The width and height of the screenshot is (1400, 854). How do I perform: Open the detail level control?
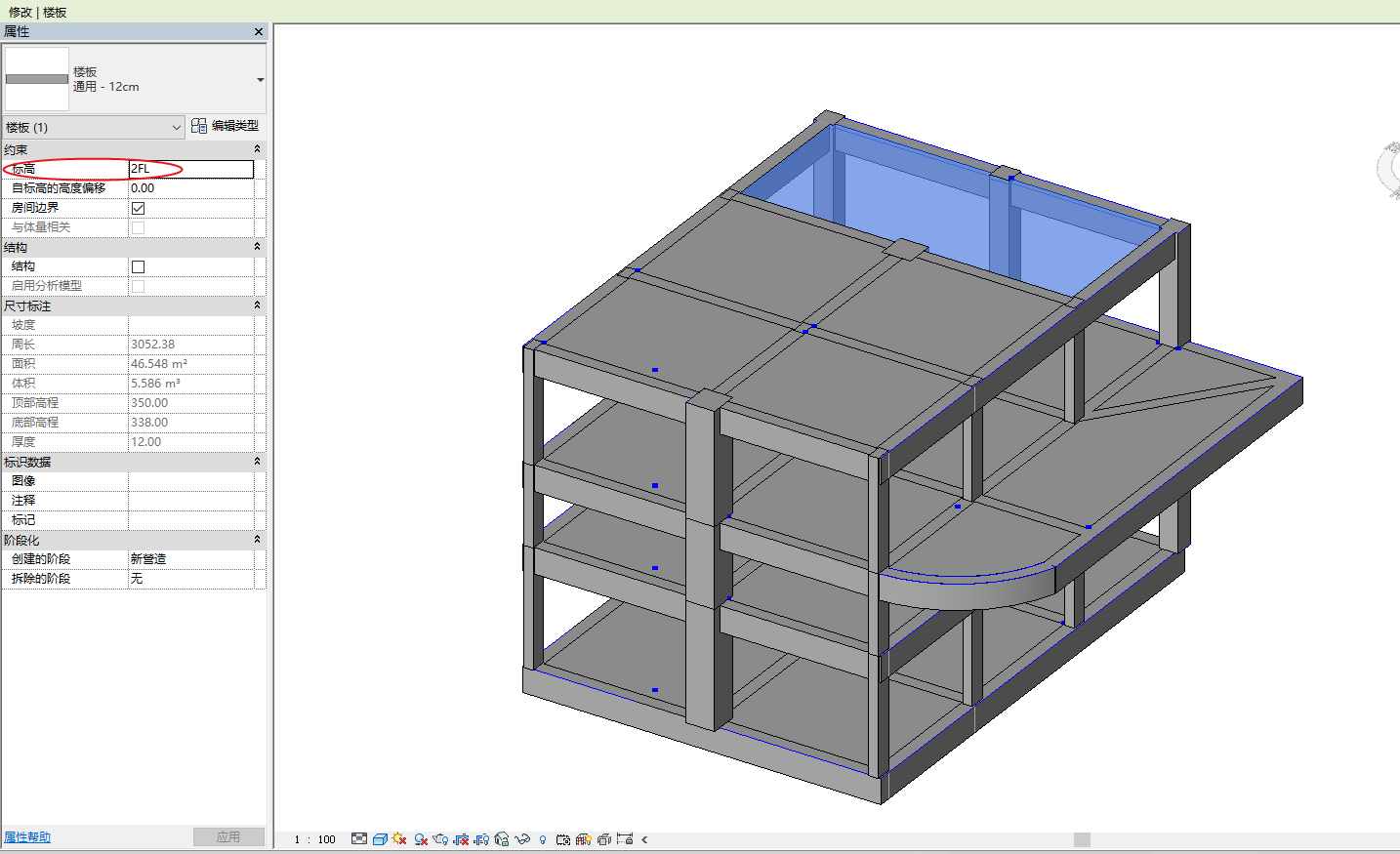point(357,839)
